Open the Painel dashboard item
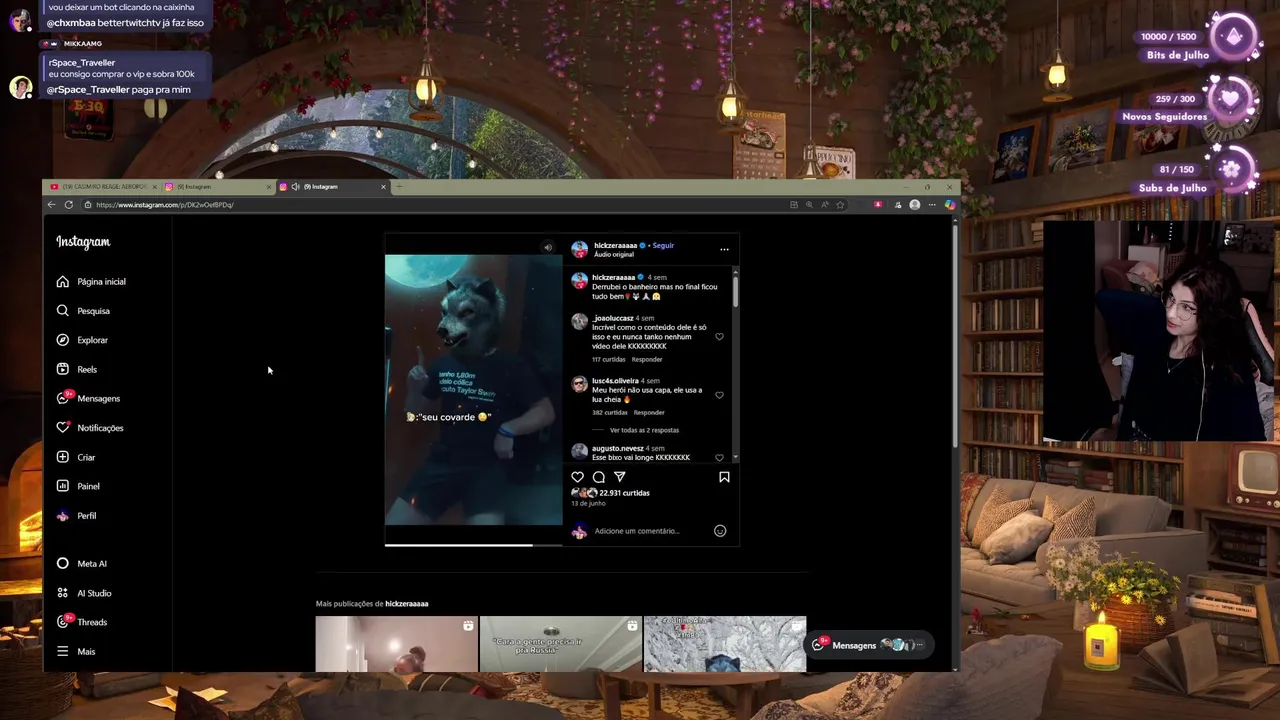This screenshot has width=1280, height=720. [78, 486]
